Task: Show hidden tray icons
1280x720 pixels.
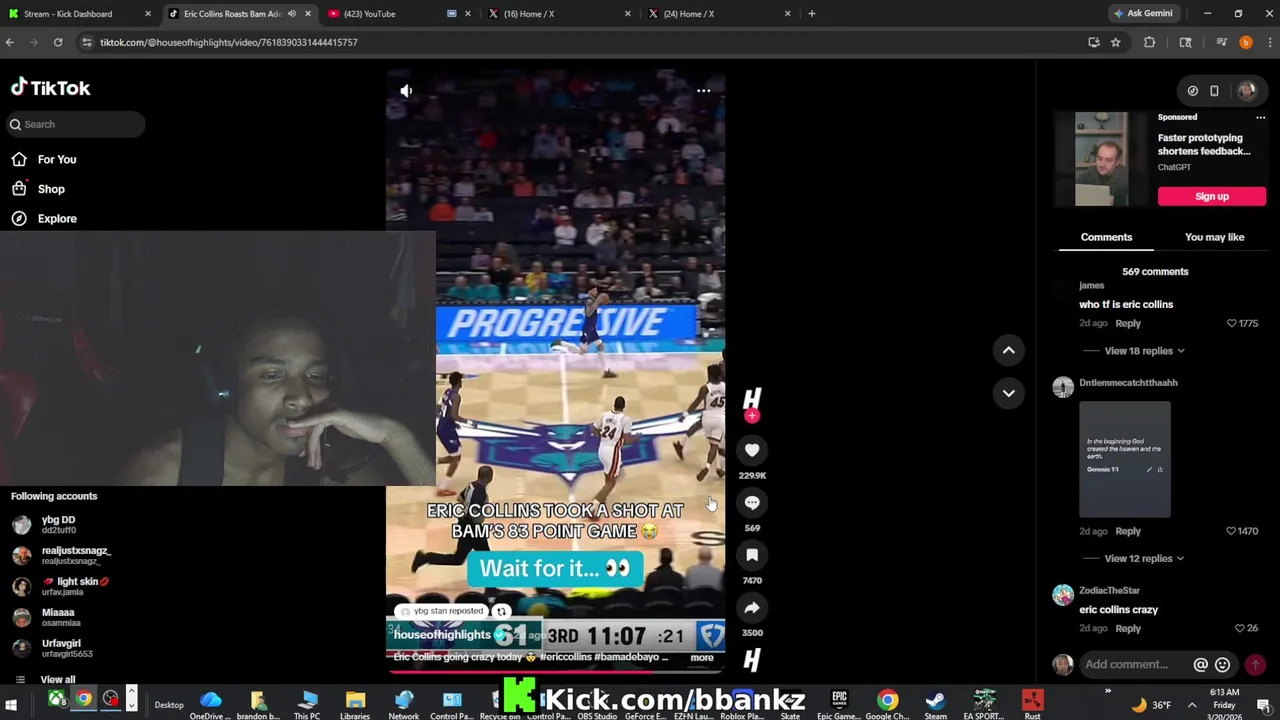Action: 1192,705
